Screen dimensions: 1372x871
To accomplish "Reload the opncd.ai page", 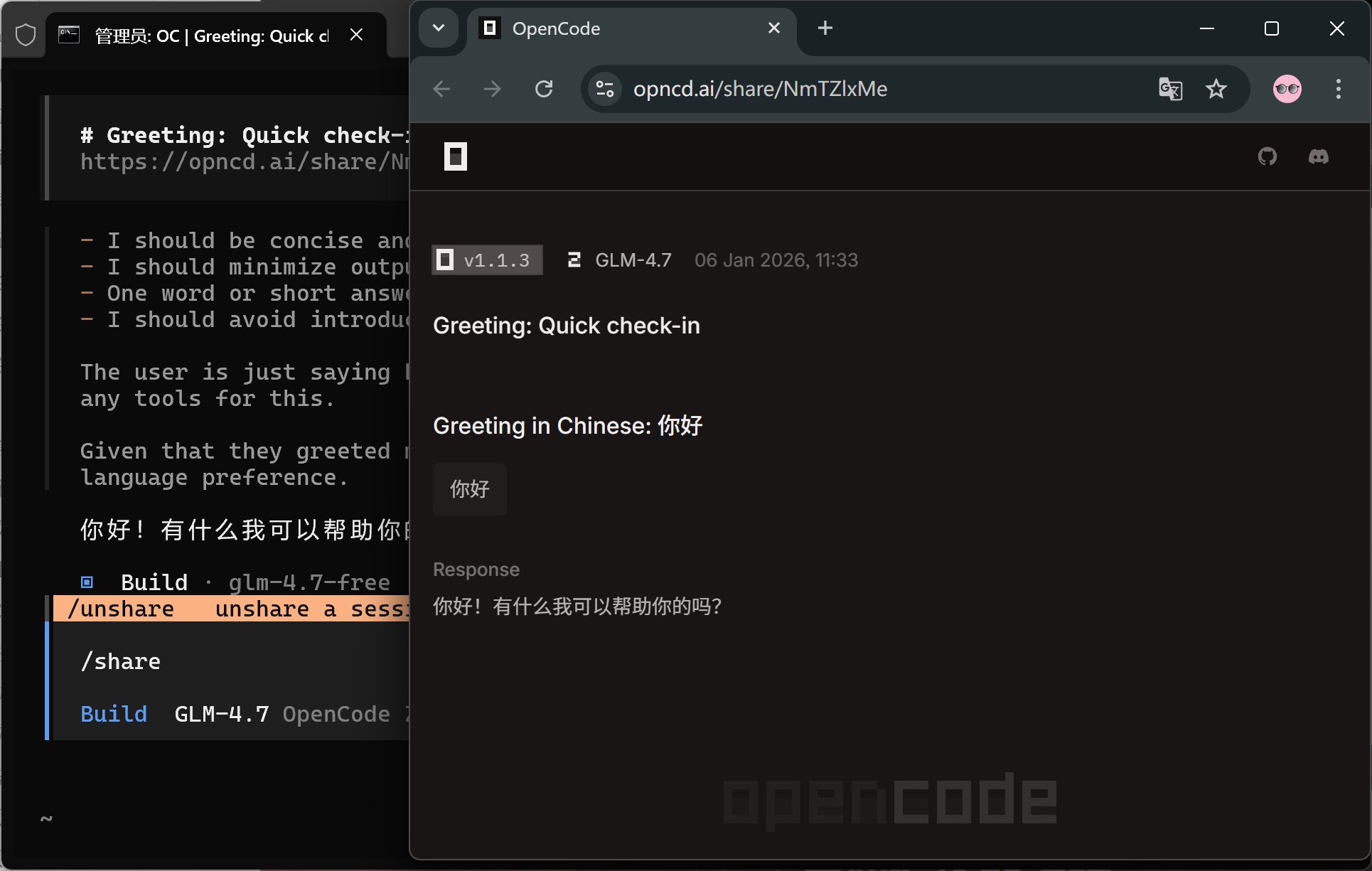I will (544, 89).
